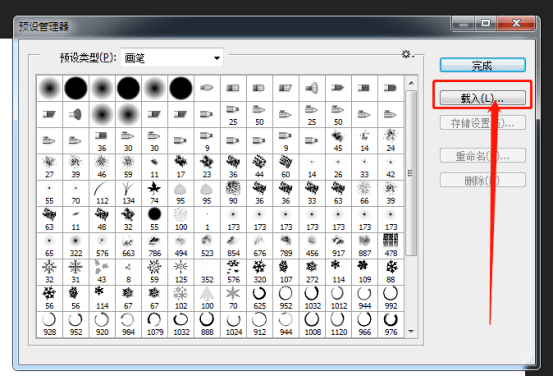Viewport: 554px width, 376px height.
Task: Select the first soft round brush
Action: (49, 88)
